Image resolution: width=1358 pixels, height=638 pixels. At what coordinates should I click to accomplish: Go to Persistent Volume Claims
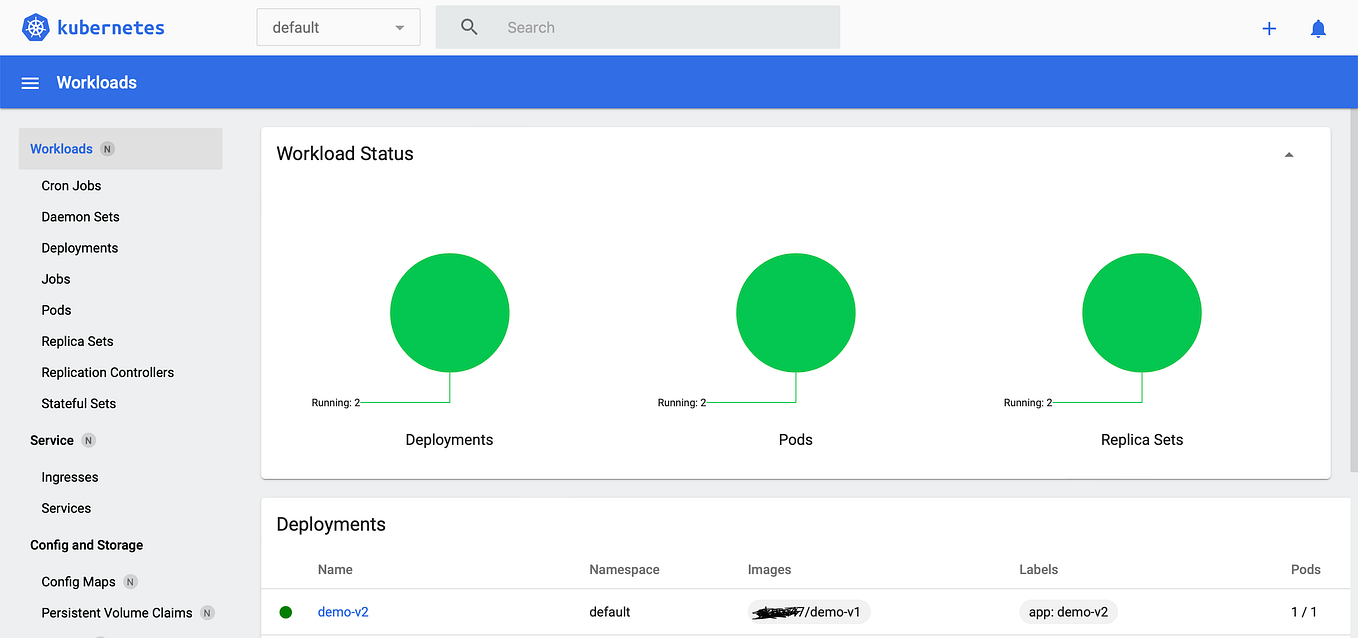116,612
